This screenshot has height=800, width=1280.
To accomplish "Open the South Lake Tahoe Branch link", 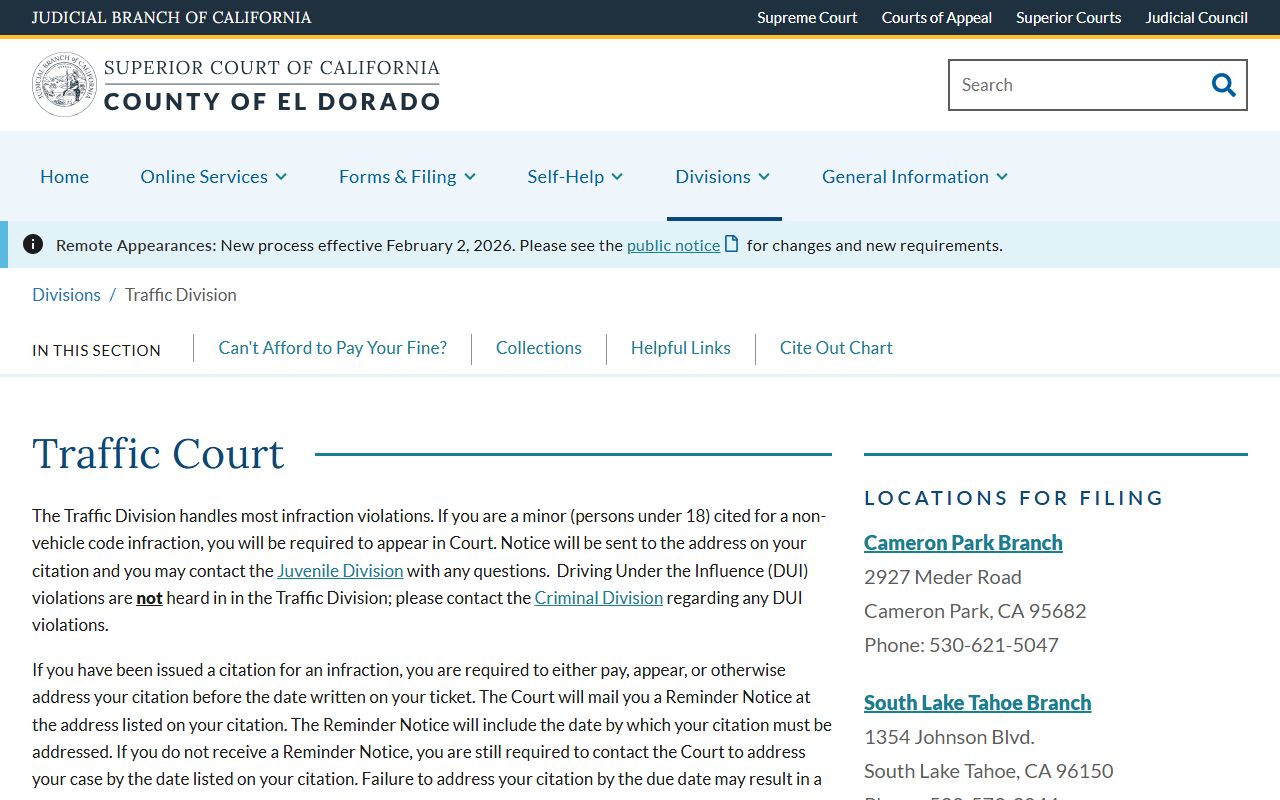I will [978, 702].
